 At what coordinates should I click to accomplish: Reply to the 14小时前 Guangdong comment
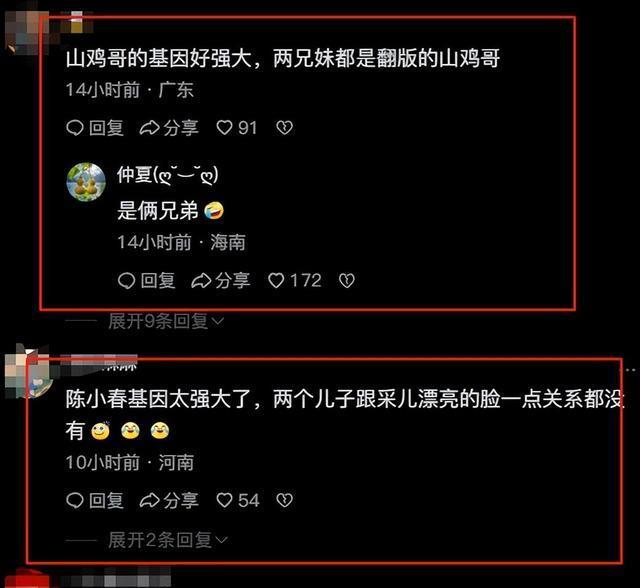click(95, 128)
